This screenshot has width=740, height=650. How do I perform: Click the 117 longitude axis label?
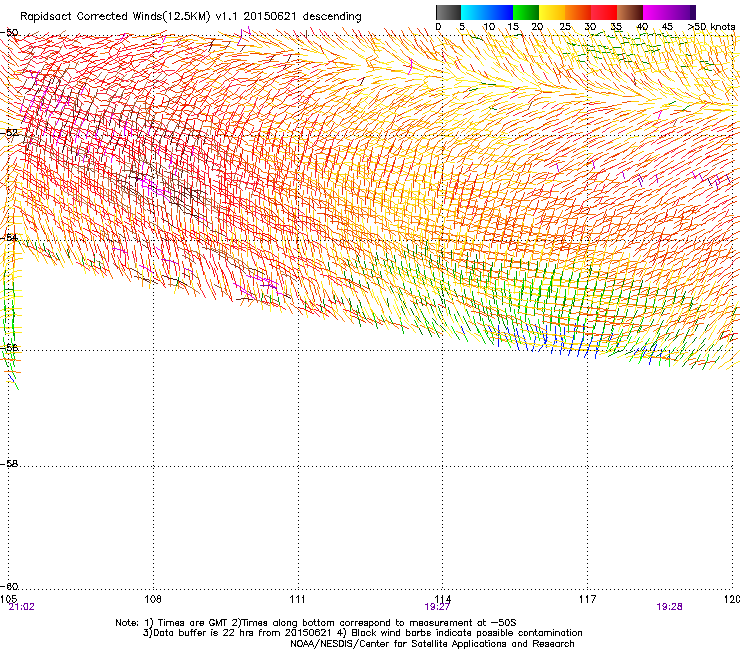point(587,599)
